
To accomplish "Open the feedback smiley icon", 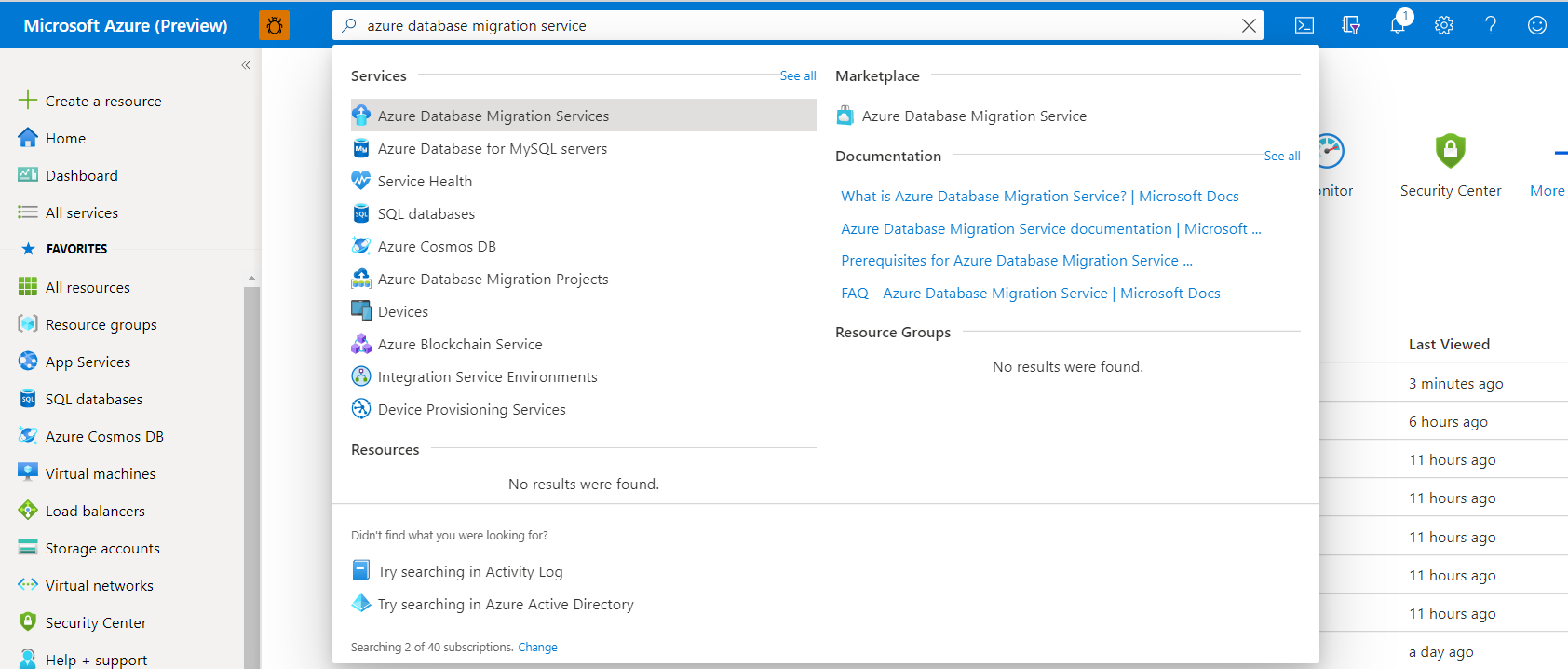I will tap(1537, 25).
